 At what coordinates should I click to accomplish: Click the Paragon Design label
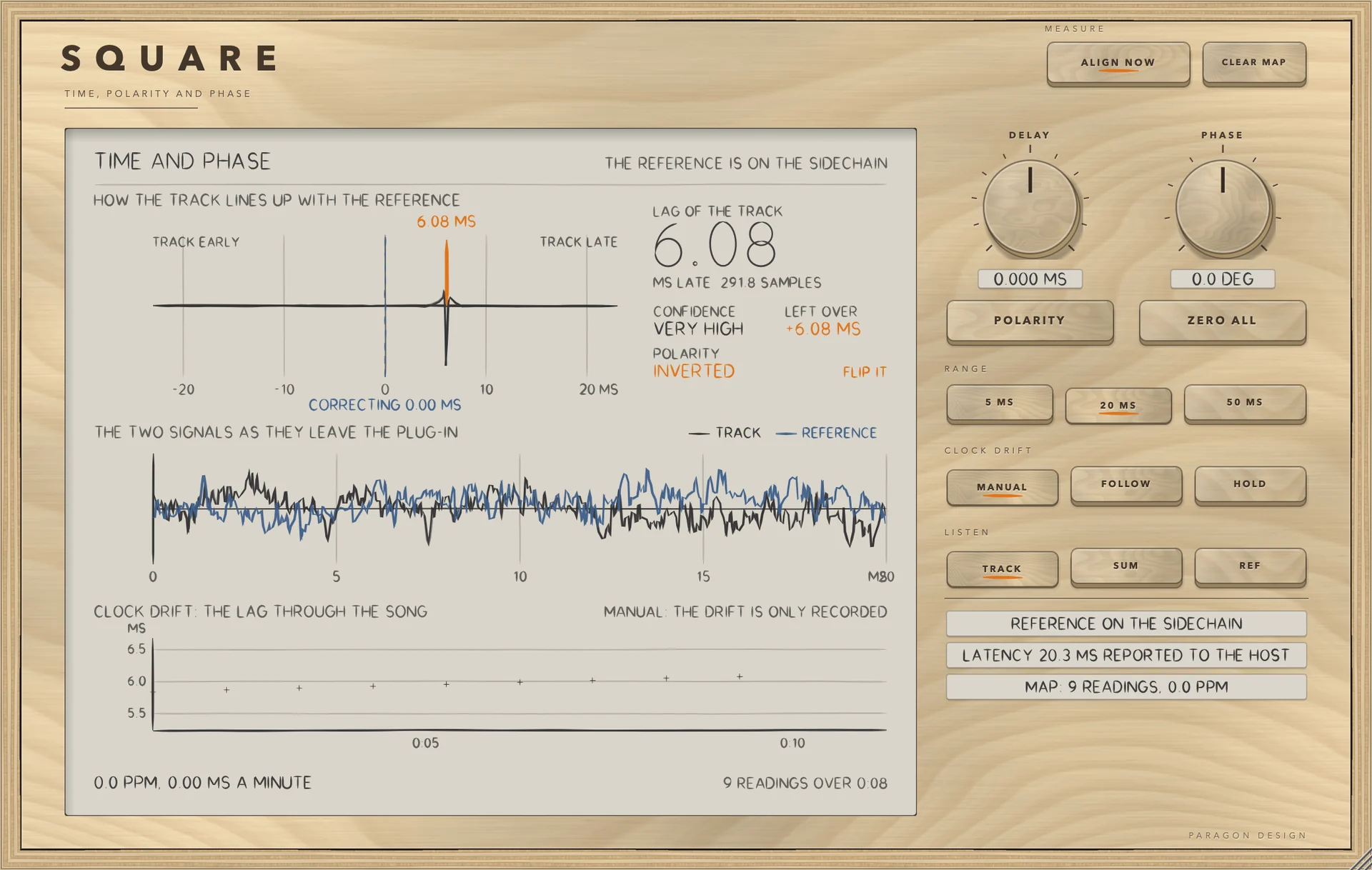pyautogui.click(x=1247, y=835)
